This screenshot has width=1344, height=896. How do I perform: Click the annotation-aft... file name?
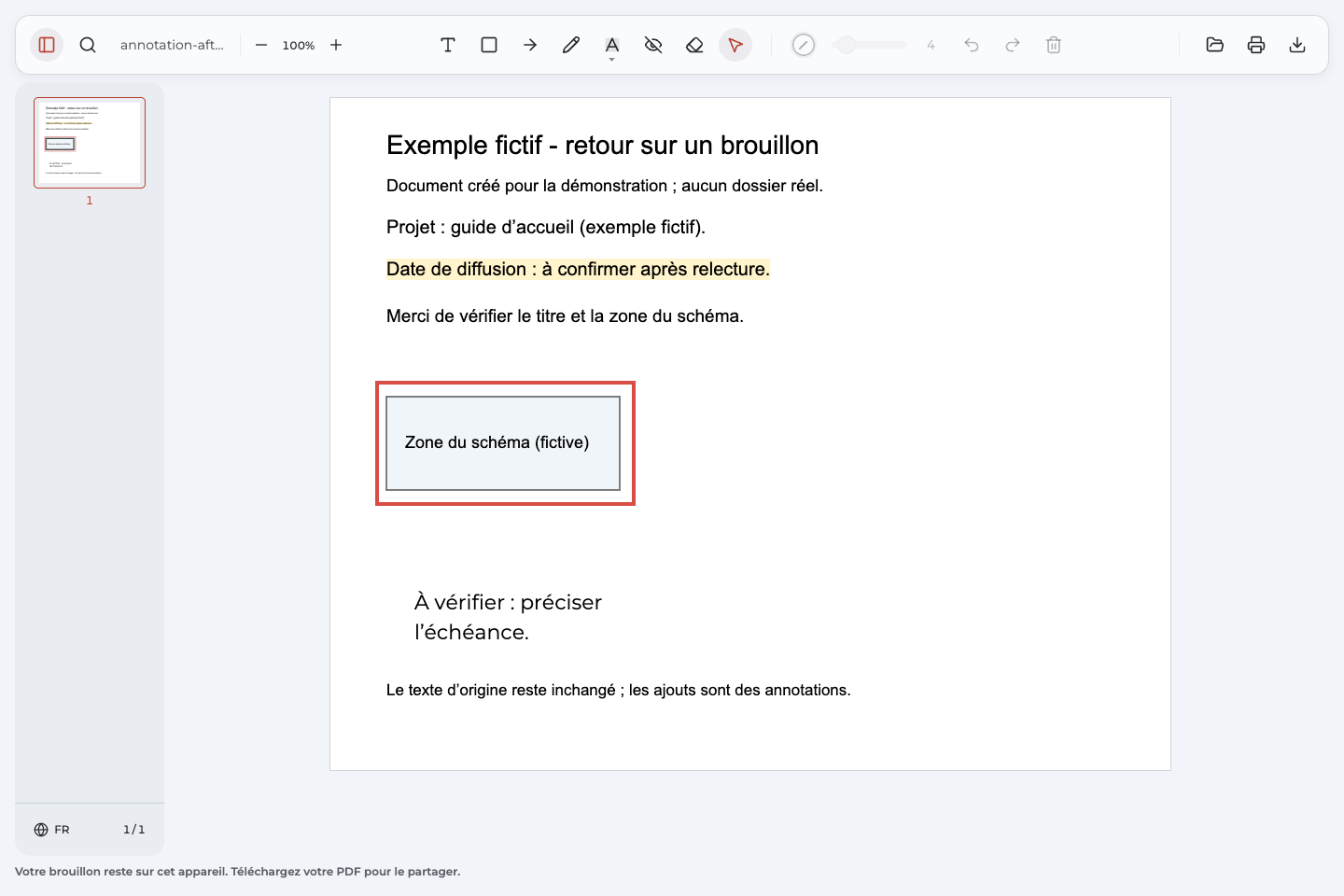pos(172,45)
